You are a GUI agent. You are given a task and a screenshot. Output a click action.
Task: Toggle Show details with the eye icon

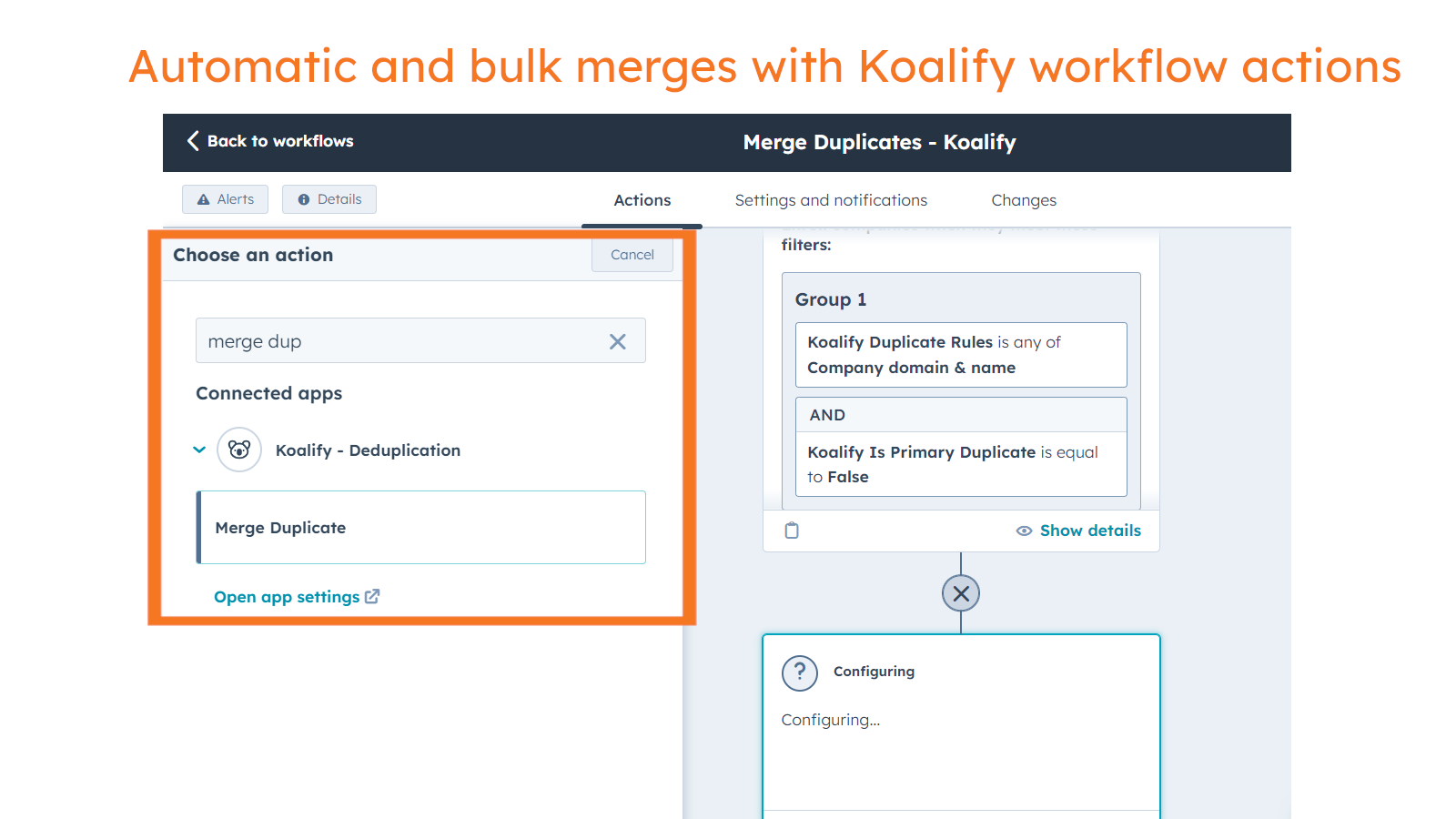click(x=1024, y=531)
